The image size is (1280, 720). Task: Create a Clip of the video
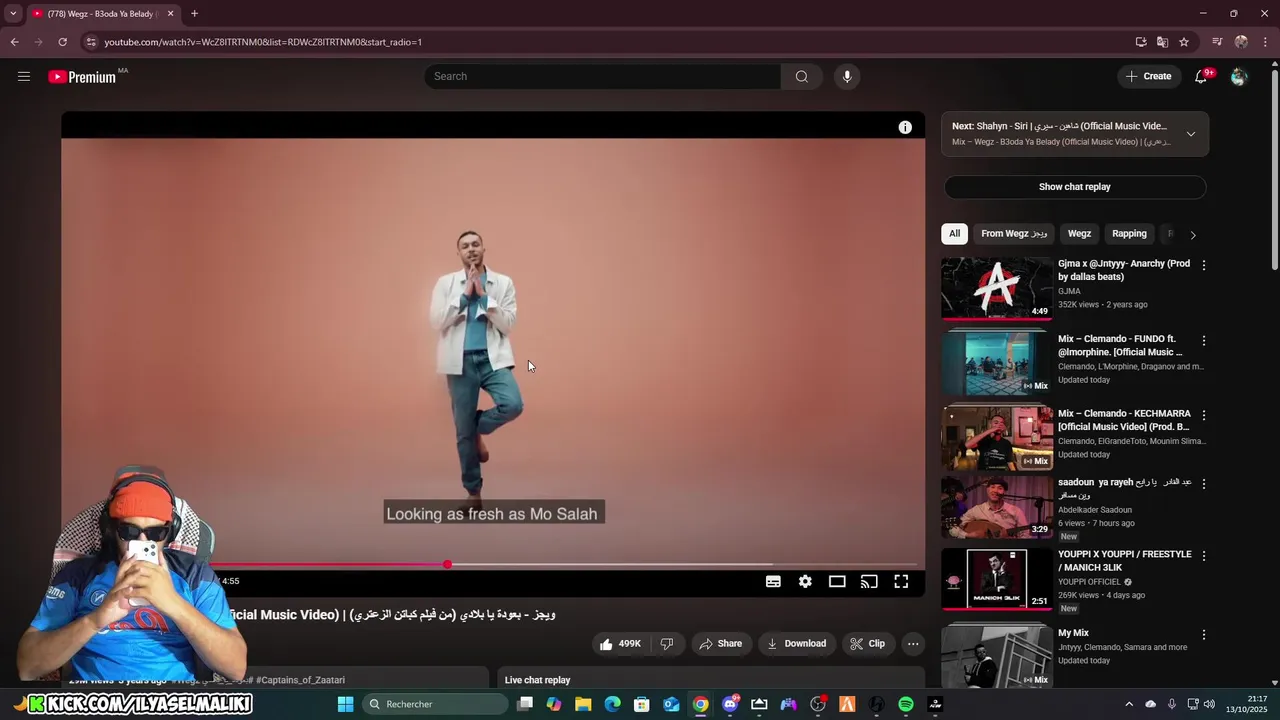click(867, 644)
